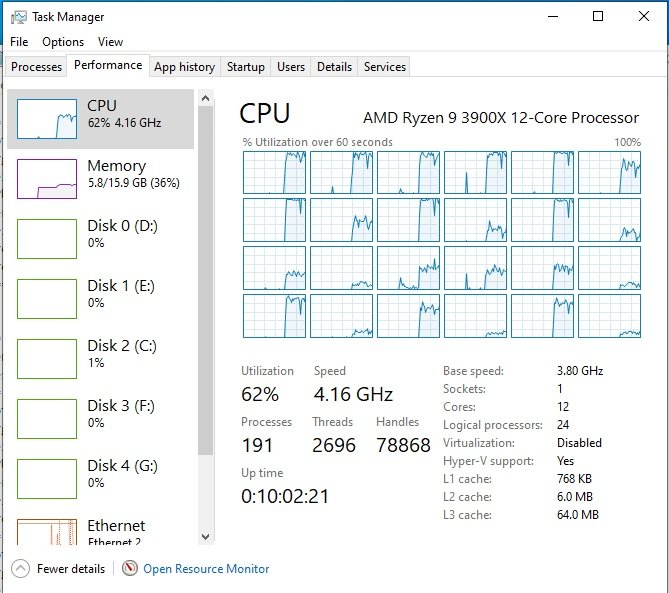Viewport: 669px width, 593px height.
Task: Maximize the Task Manager window
Action: coord(598,16)
